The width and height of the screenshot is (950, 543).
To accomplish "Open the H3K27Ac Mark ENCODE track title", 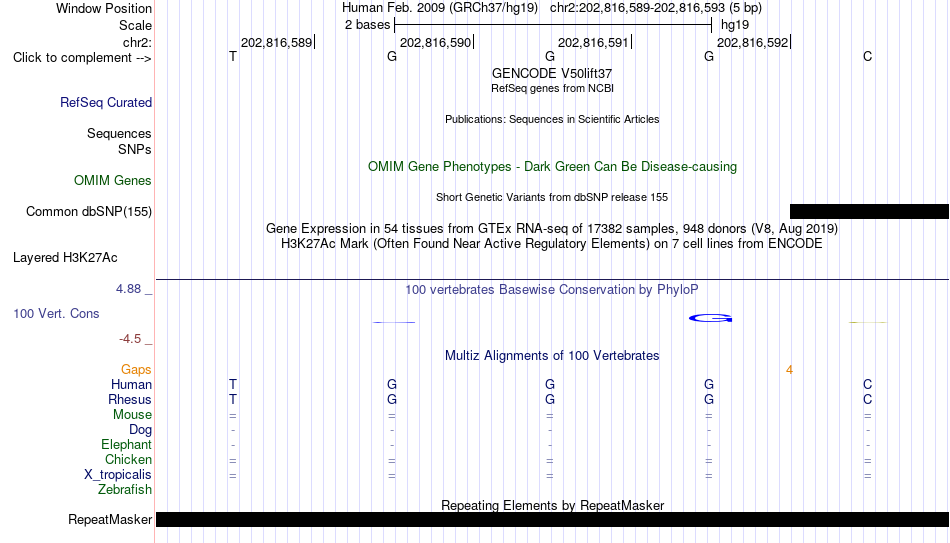I will (x=552, y=244).
